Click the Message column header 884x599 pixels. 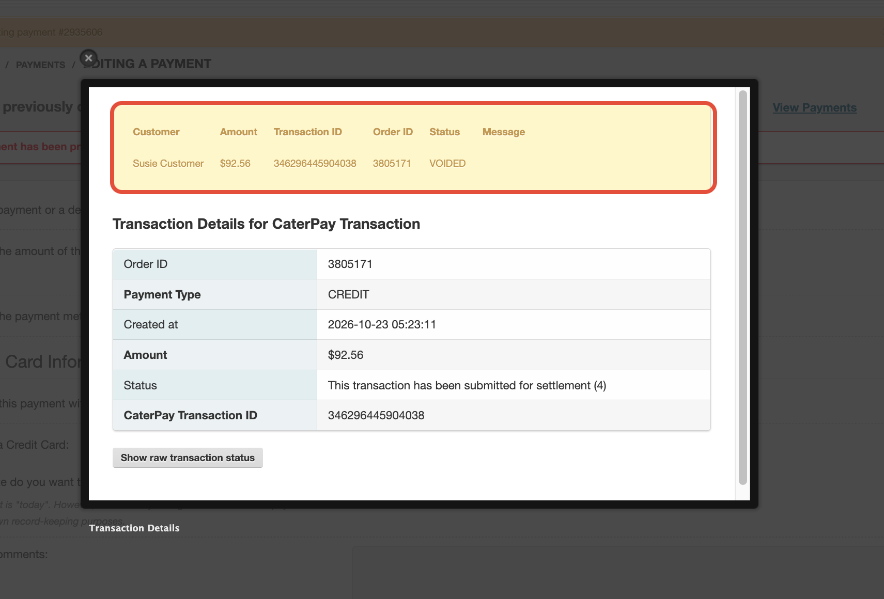(503, 131)
